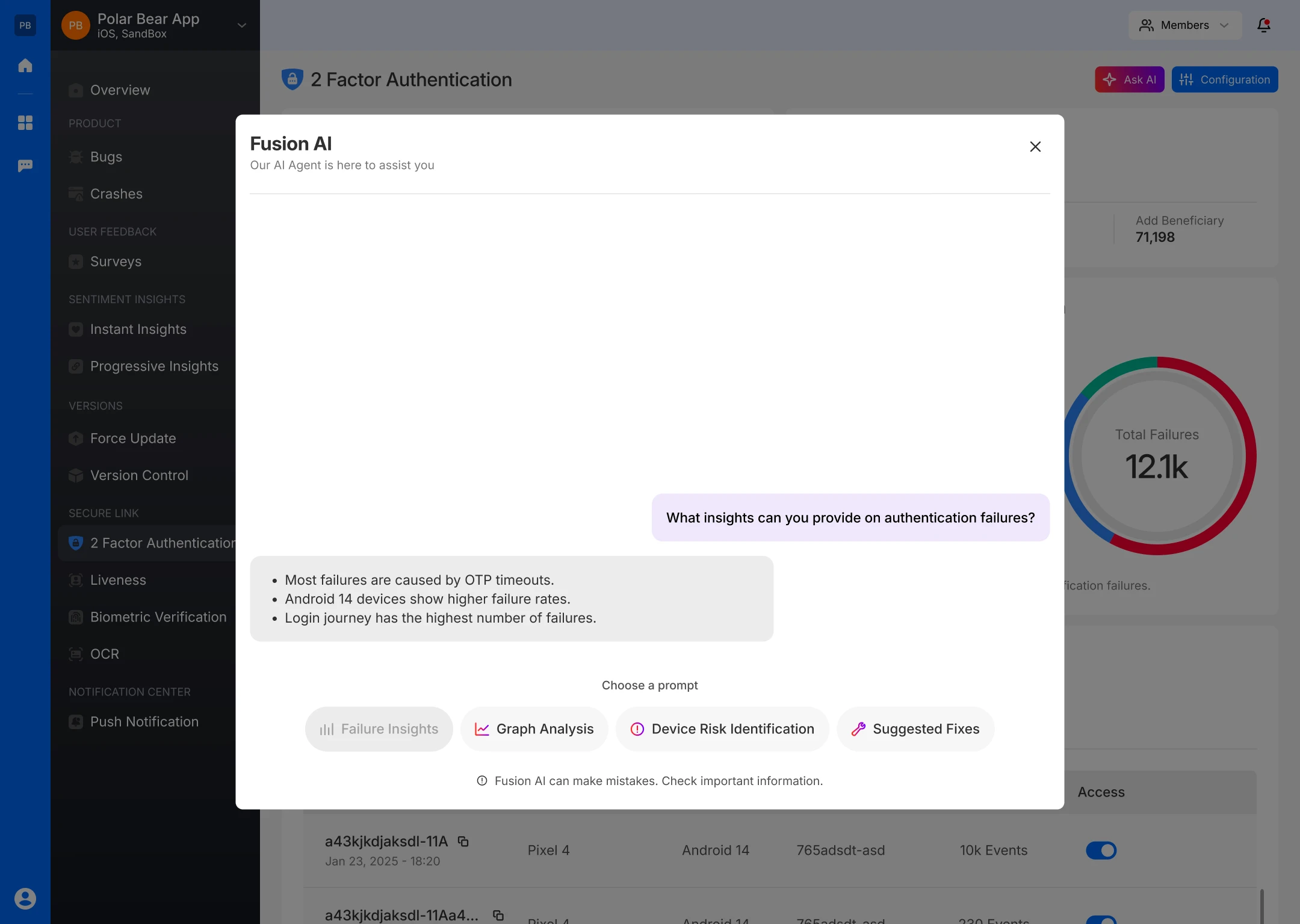Open the chat messages icon
1300x924 pixels.
point(25,165)
